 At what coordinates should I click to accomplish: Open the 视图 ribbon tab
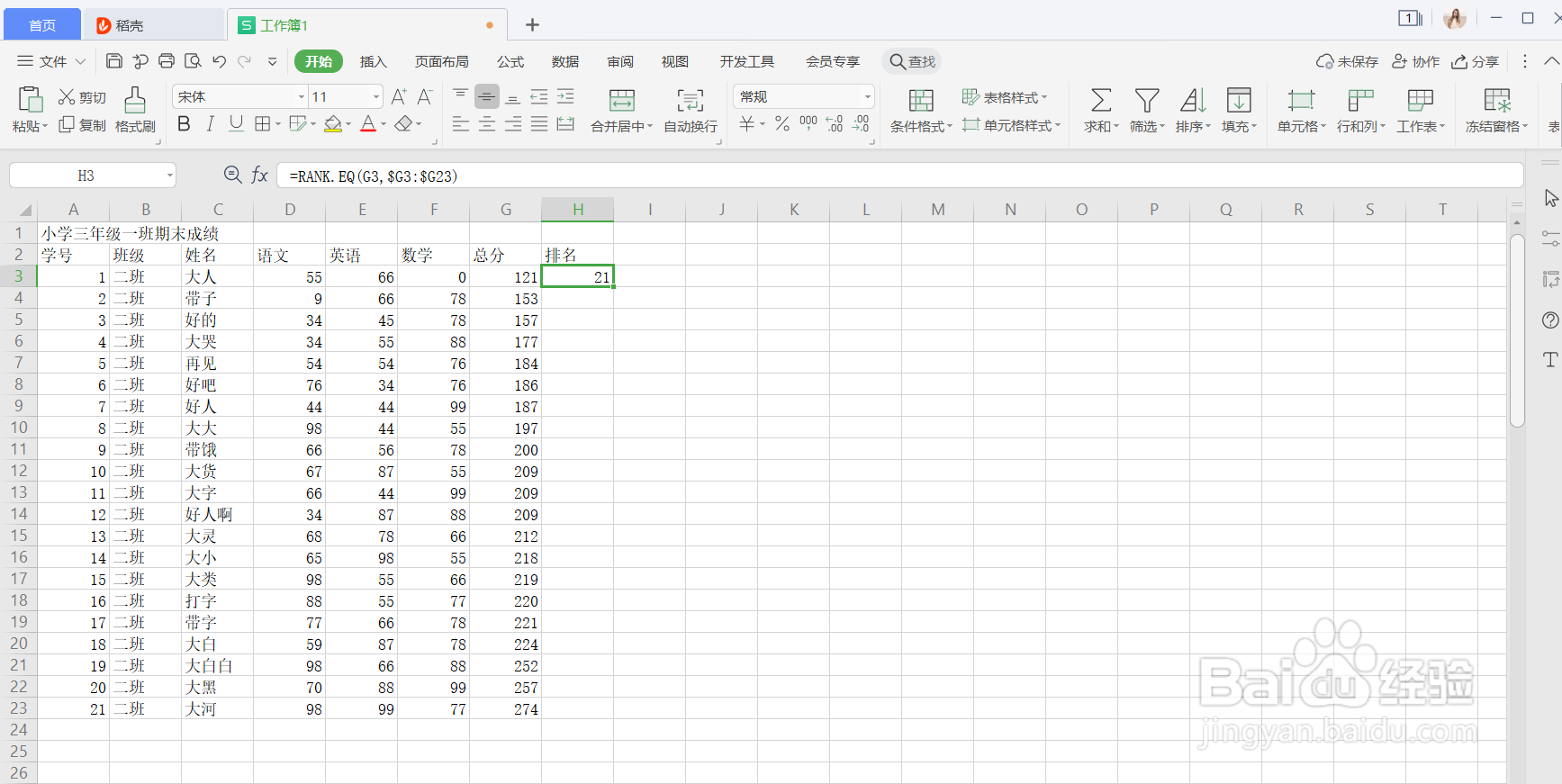tap(674, 61)
